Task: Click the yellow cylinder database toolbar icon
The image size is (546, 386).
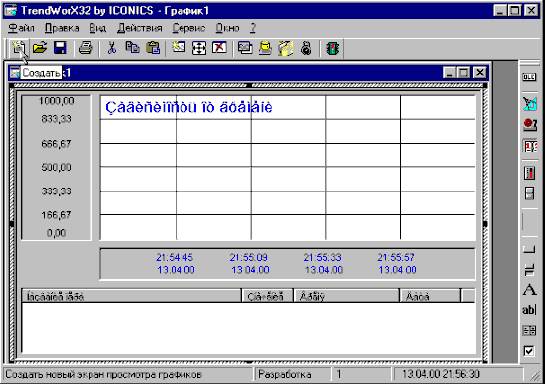Action: [x=265, y=48]
